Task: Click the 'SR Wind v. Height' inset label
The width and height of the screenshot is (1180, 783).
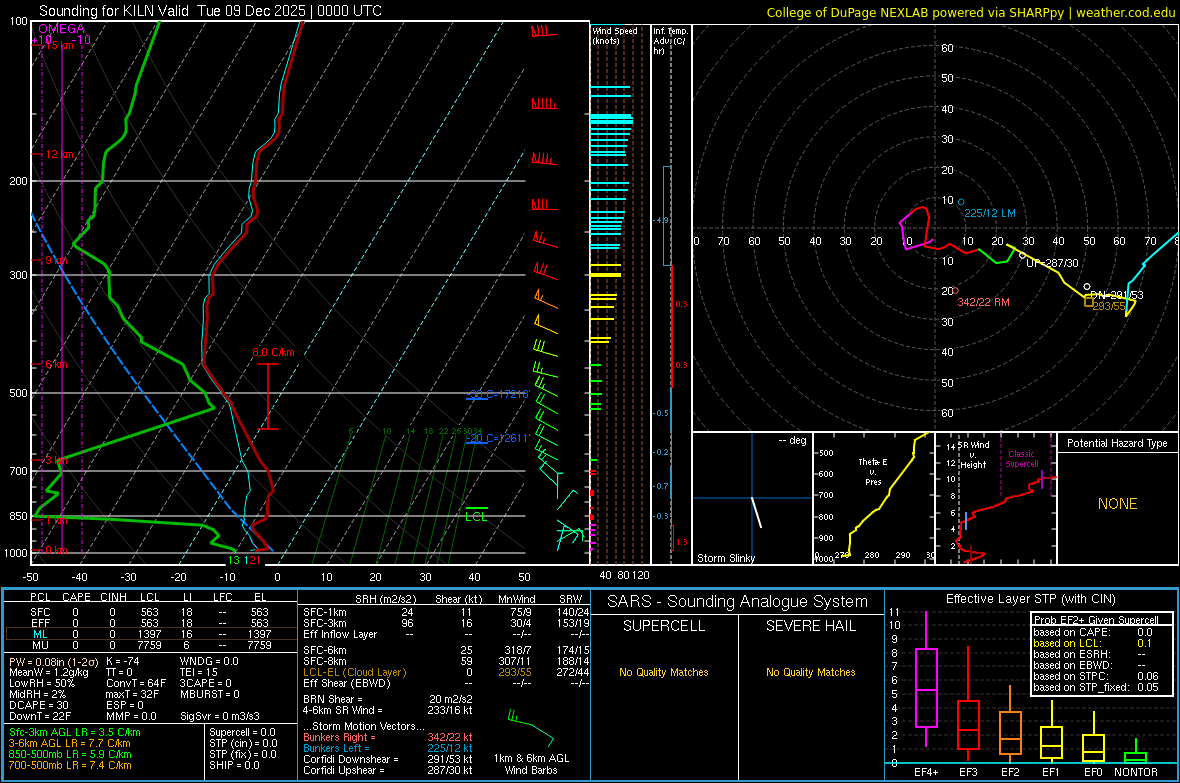Action: (x=973, y=455)
